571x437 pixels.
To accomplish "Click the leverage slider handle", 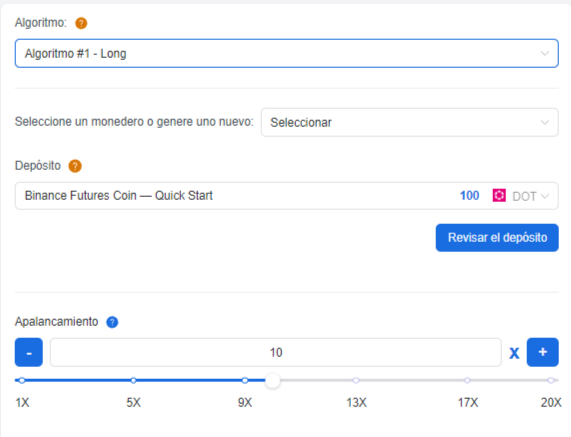I will (x=272, y=381).
